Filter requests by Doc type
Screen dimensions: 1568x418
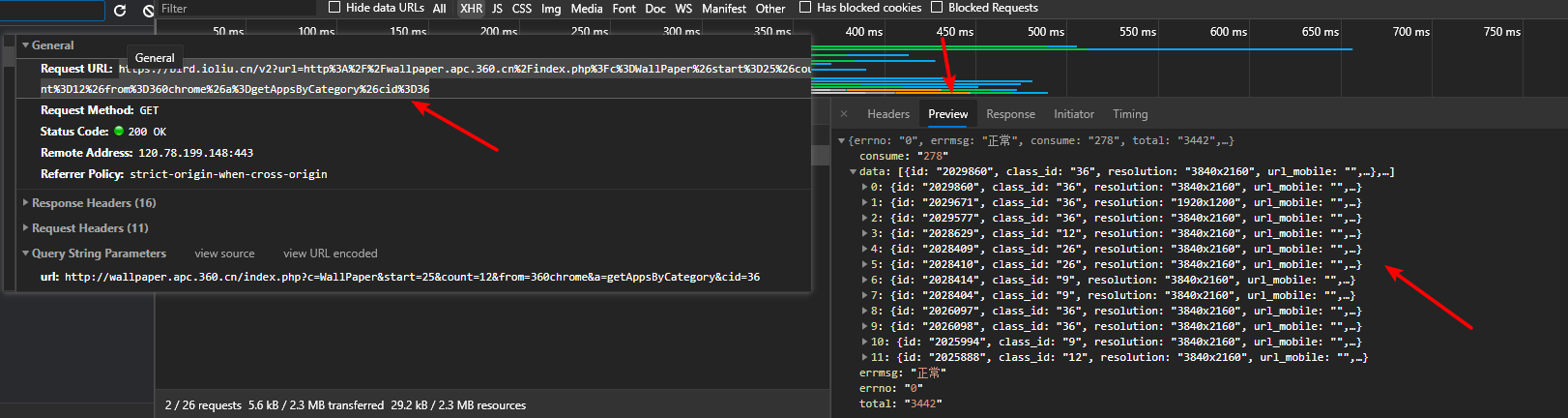(x=655, y=9)
